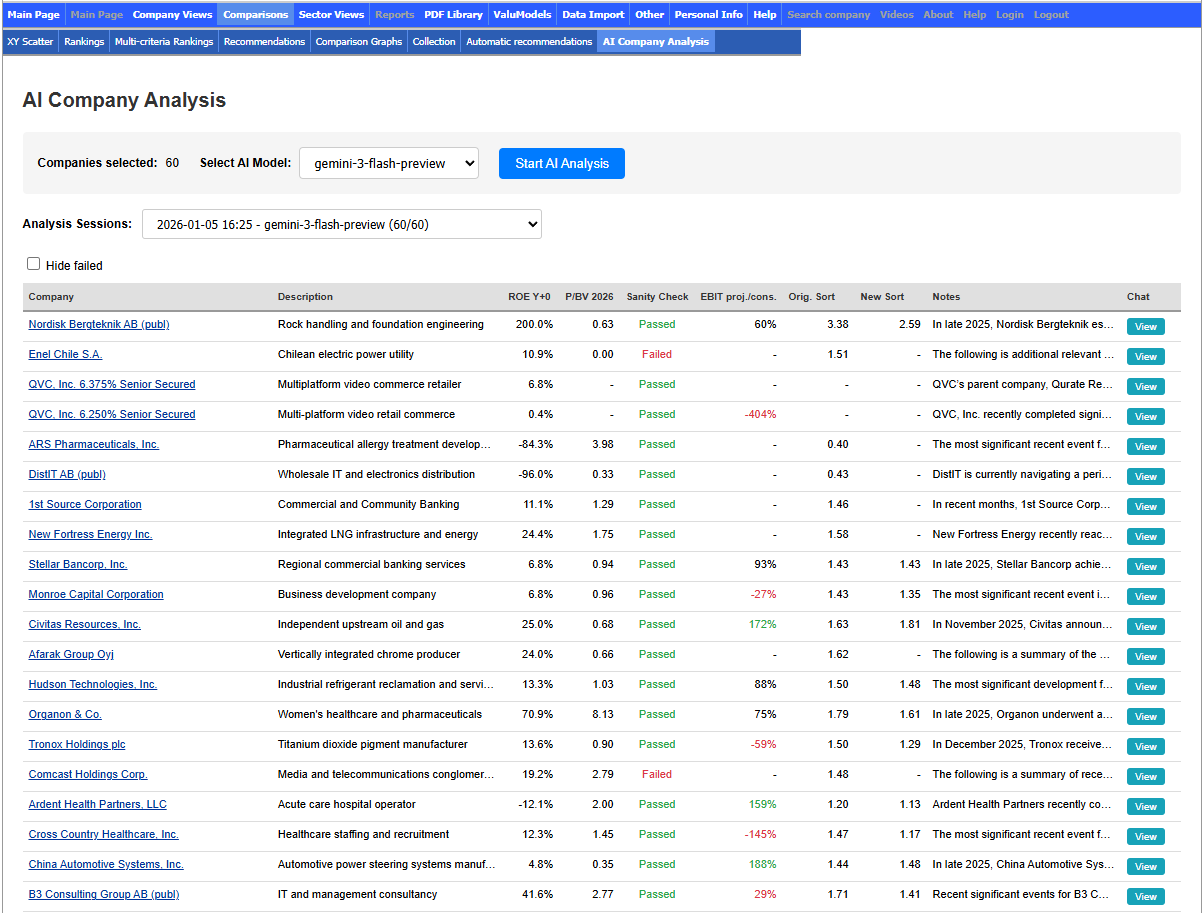Open the PDF Library menu
1204x913 pixels.
454,15
